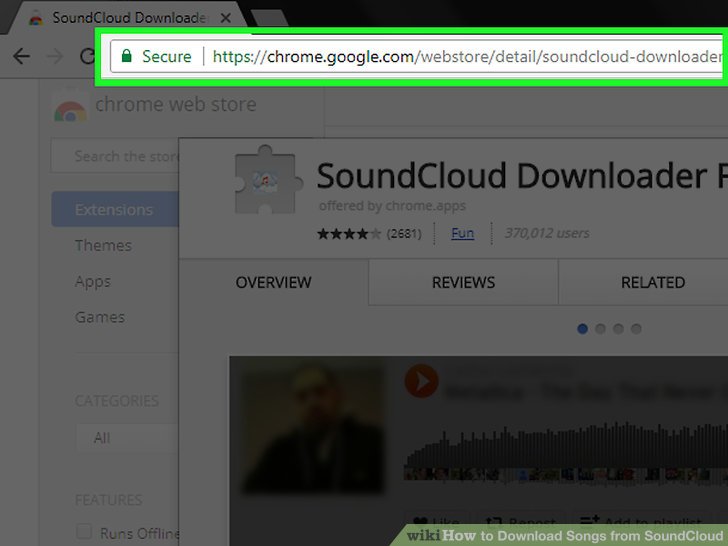Image resolution: width=728 pixels, height=546 pixels.
Task: Open the Fun category link
Action: pos(462,233)
